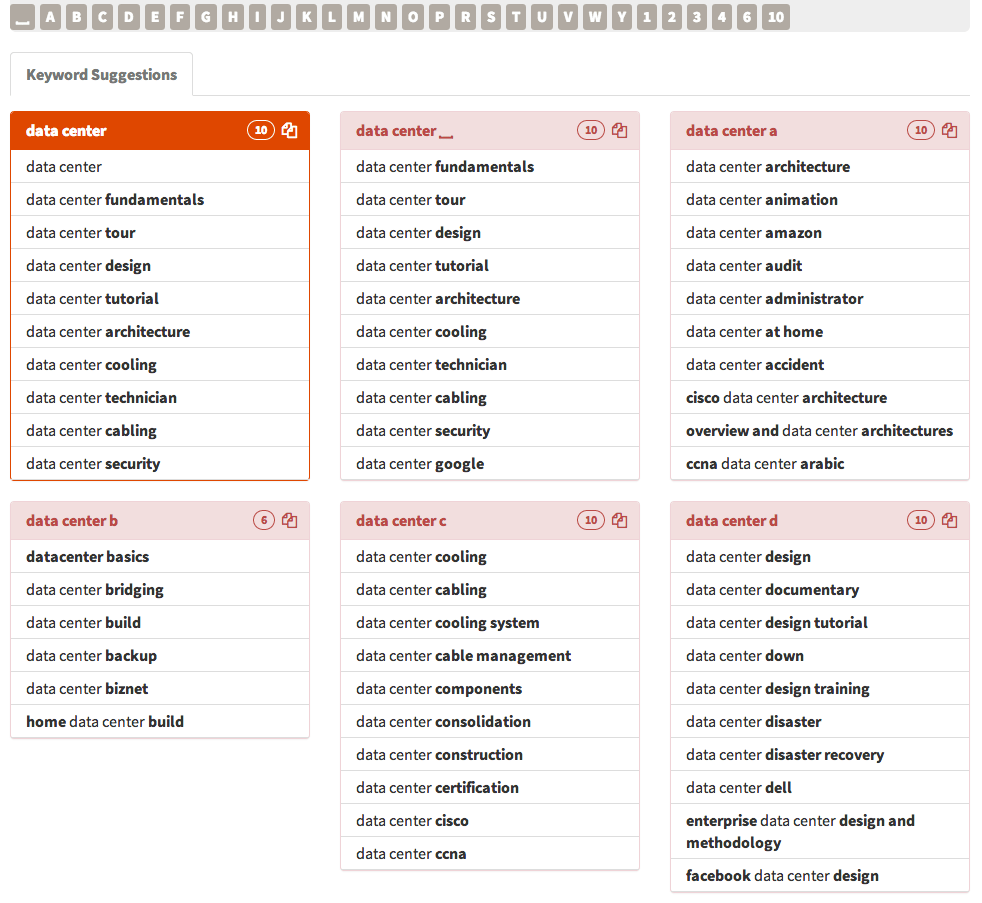Click 'enterprise data center design and methodology' keyword
Viewport: 982px width, 903px height.
(820, 832)
